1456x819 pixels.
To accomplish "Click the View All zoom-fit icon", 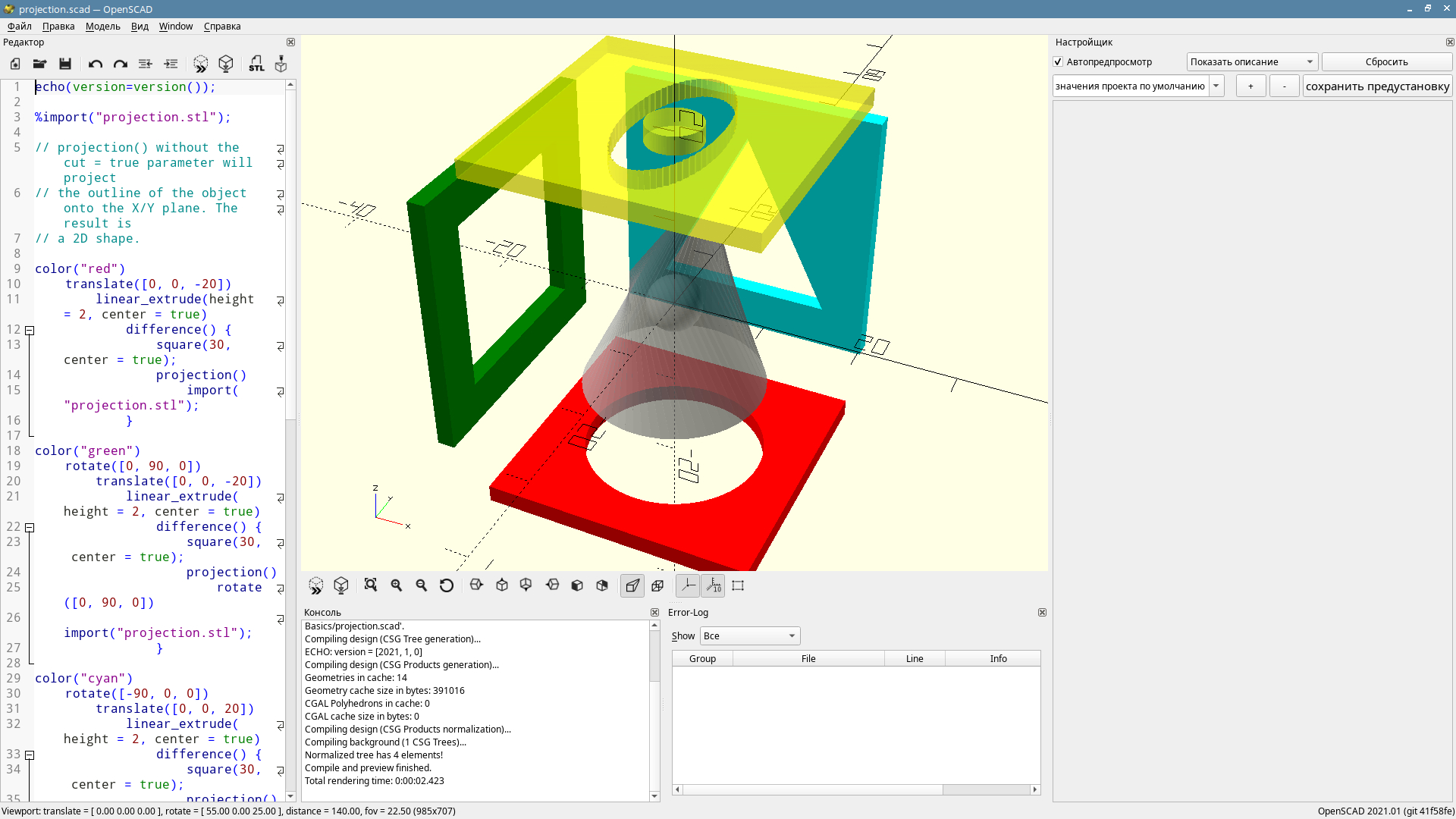I will tap(371, 585).
